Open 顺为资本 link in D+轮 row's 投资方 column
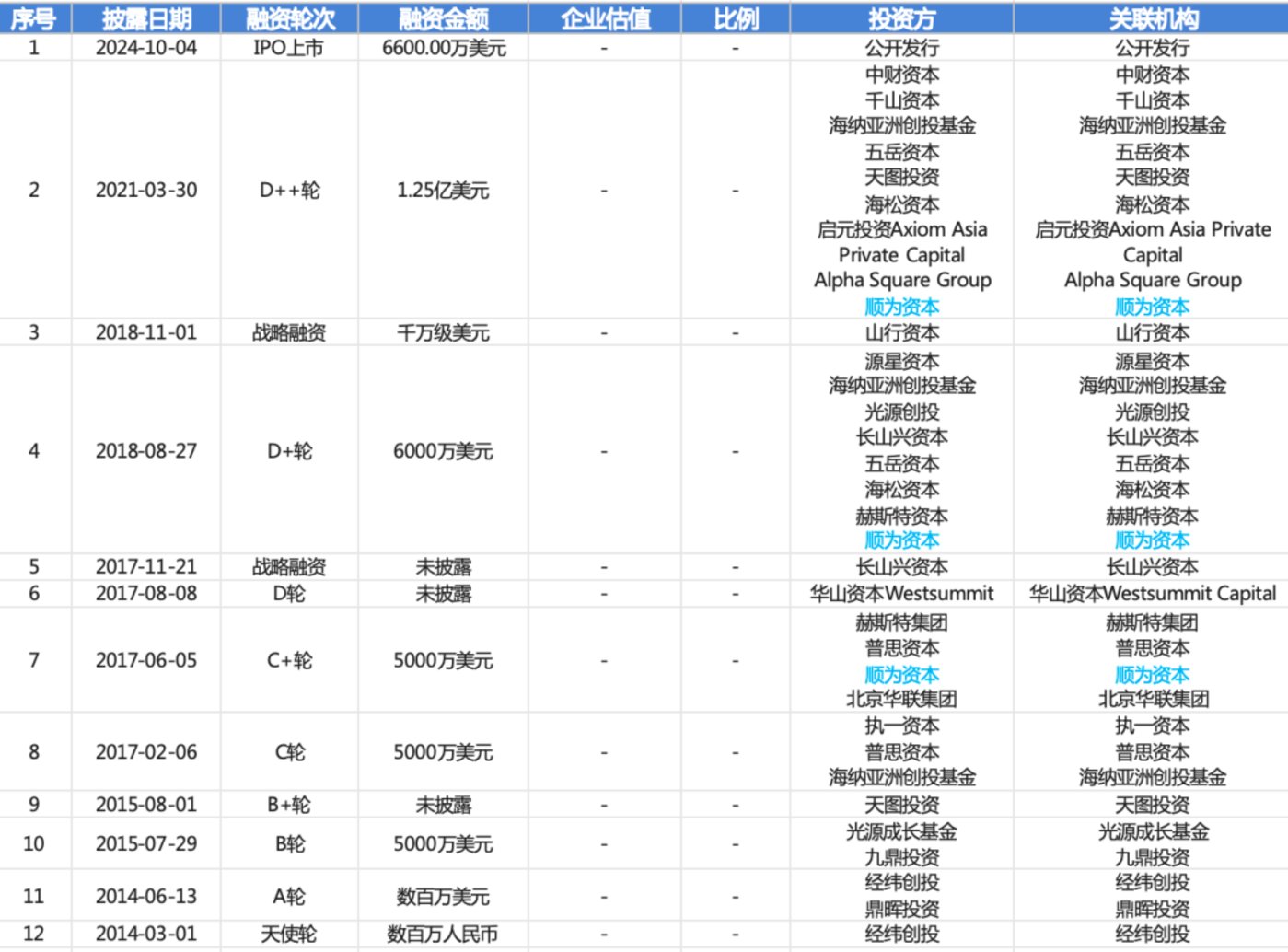 click(x=901, y=540)
